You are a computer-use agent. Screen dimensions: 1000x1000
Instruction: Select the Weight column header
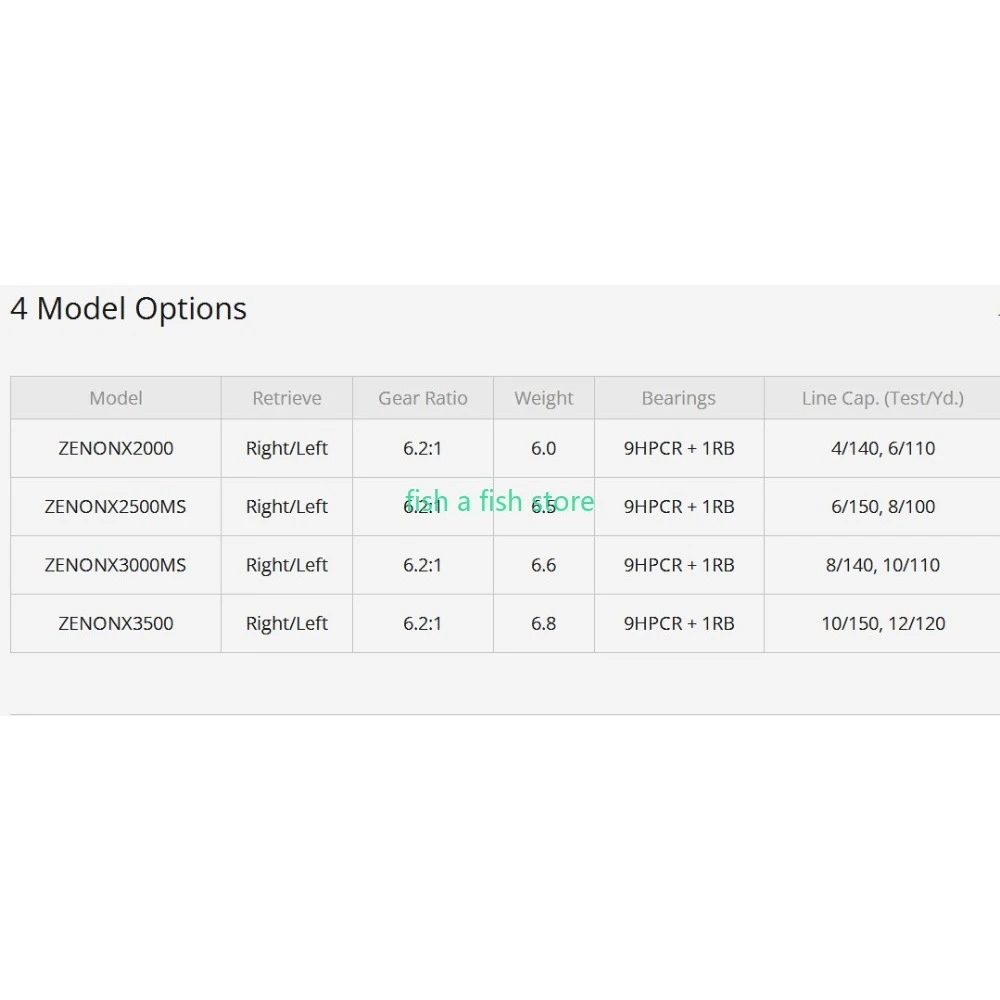click(x=544, y=398)
